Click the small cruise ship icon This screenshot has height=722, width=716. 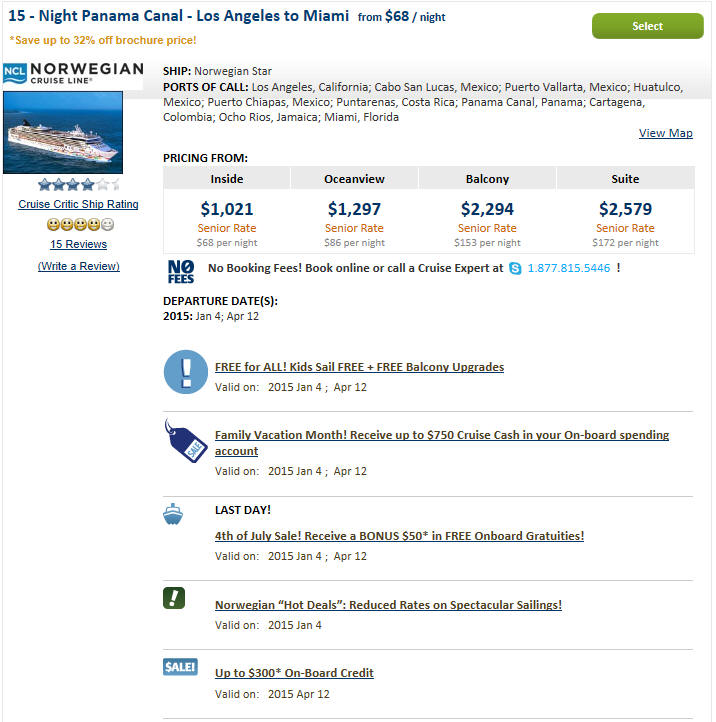(x=173, y=514)
